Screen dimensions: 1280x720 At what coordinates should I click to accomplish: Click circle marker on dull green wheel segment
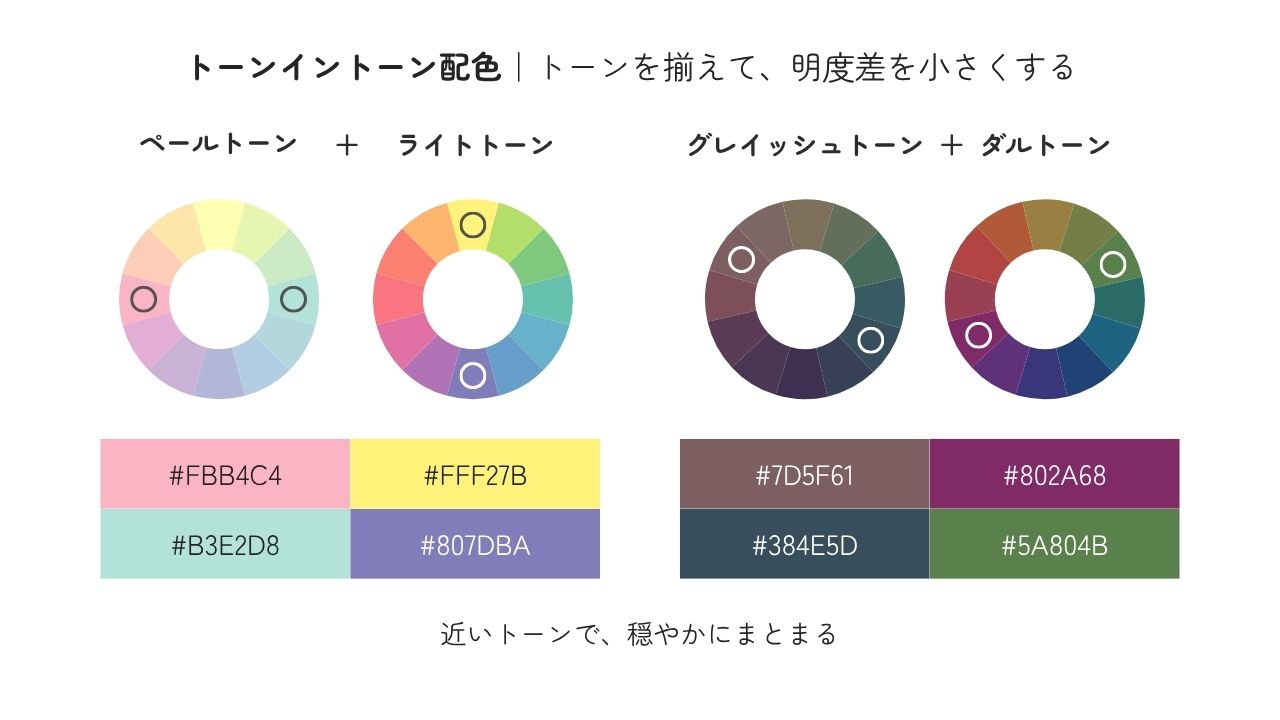coord(1113,264)
